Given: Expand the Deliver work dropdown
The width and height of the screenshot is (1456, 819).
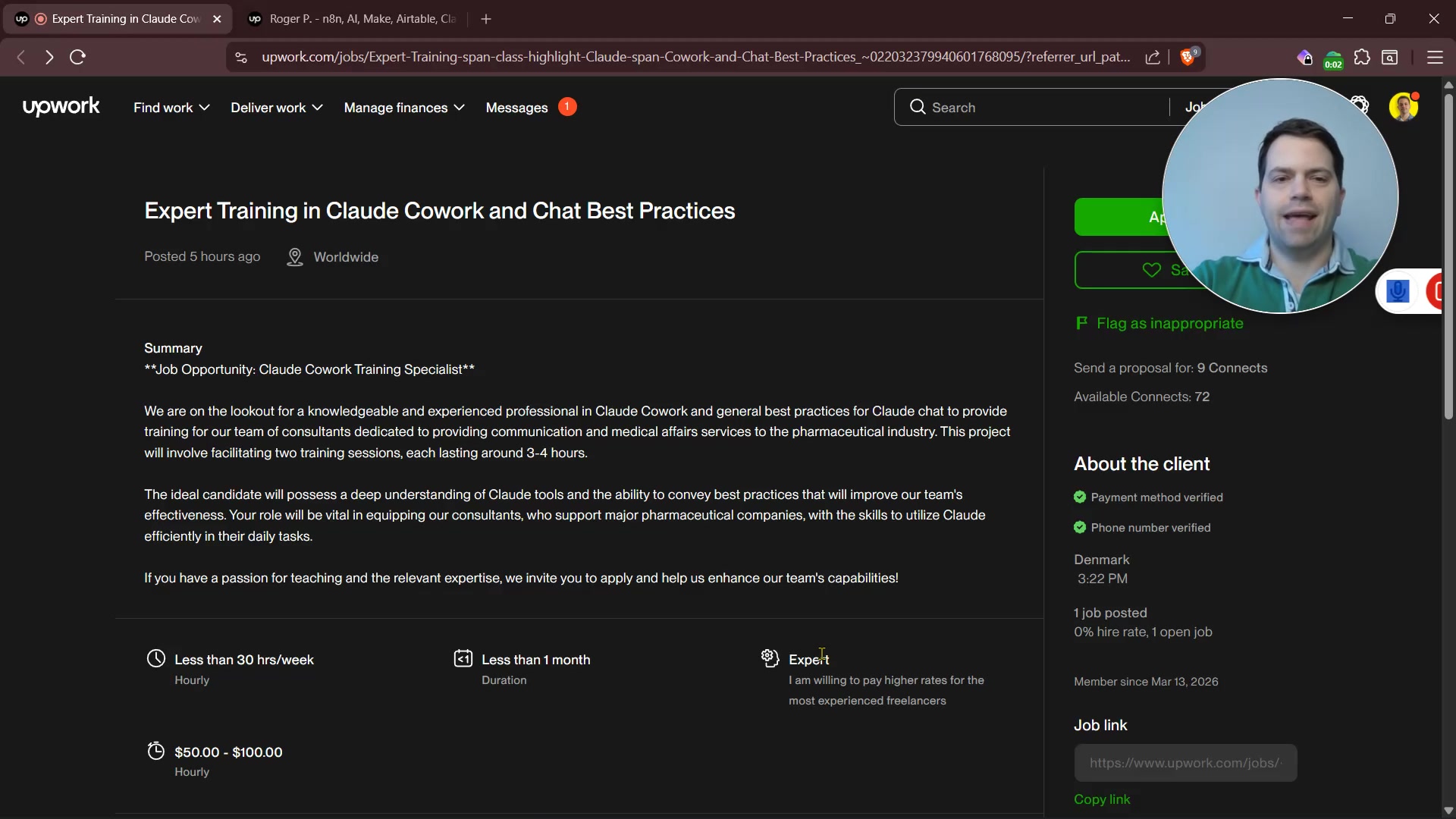Looking at the screenshot, I should point(276,108).
